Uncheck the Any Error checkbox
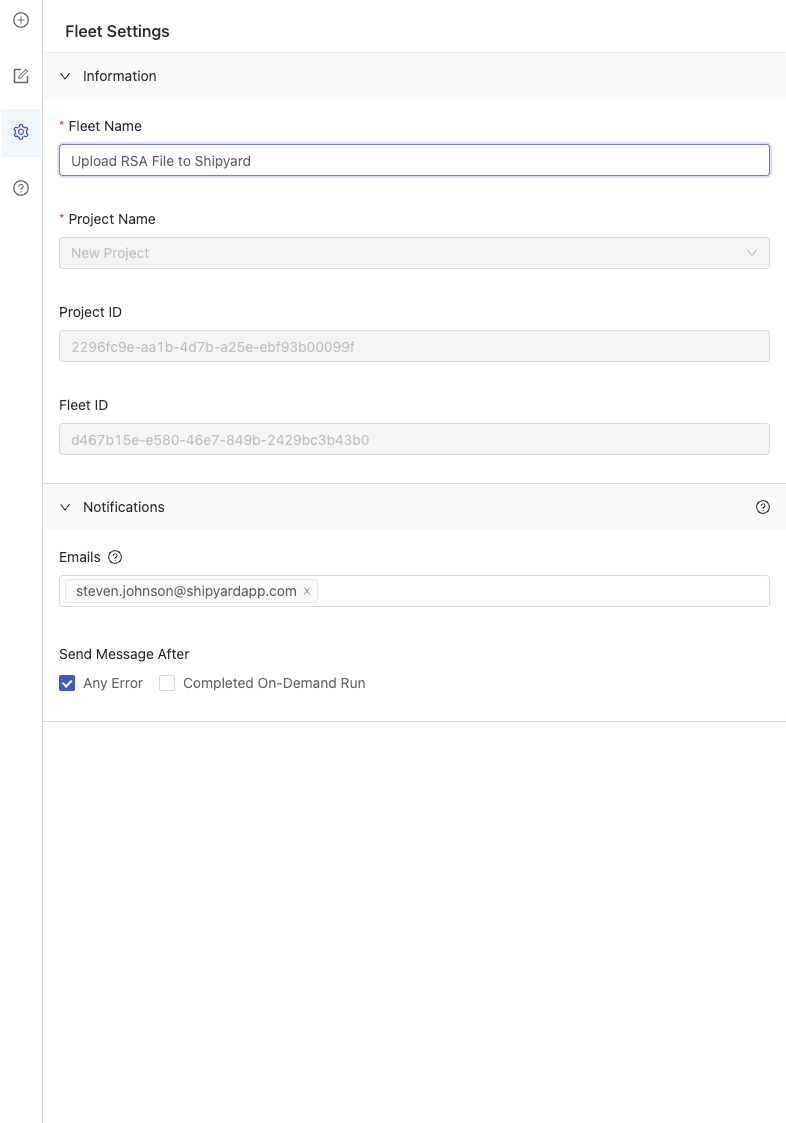 [x=67, y=683]
